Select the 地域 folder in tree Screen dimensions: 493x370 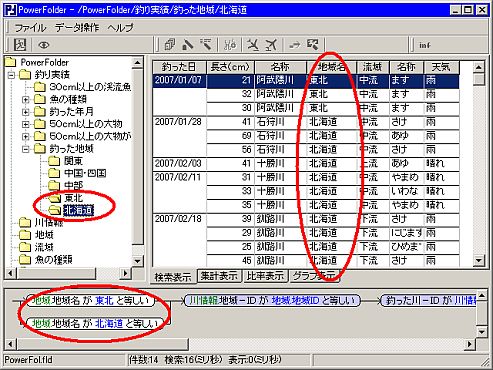tap(44, 235)
